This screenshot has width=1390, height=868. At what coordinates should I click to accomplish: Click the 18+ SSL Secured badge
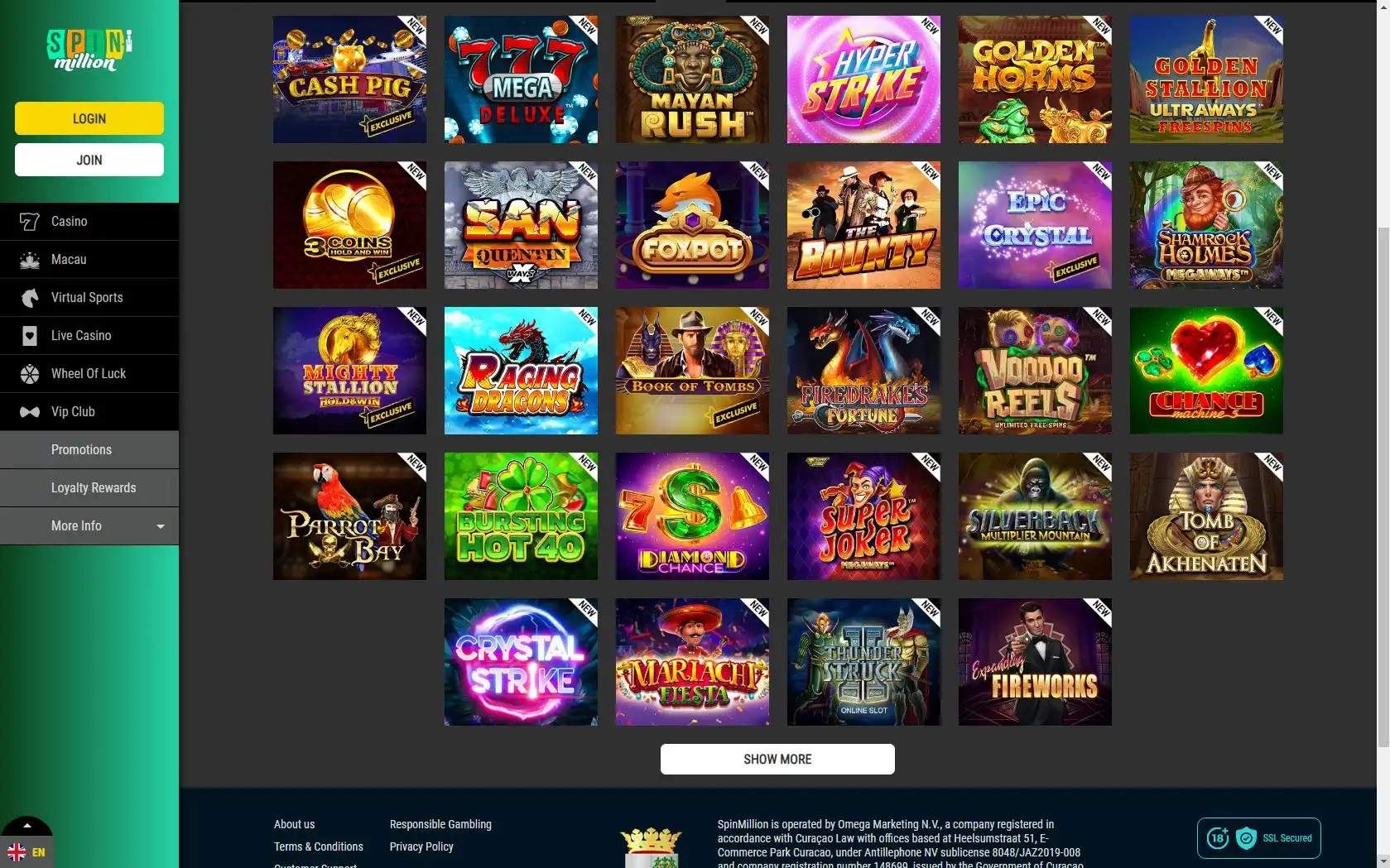tap(1258, 838)
